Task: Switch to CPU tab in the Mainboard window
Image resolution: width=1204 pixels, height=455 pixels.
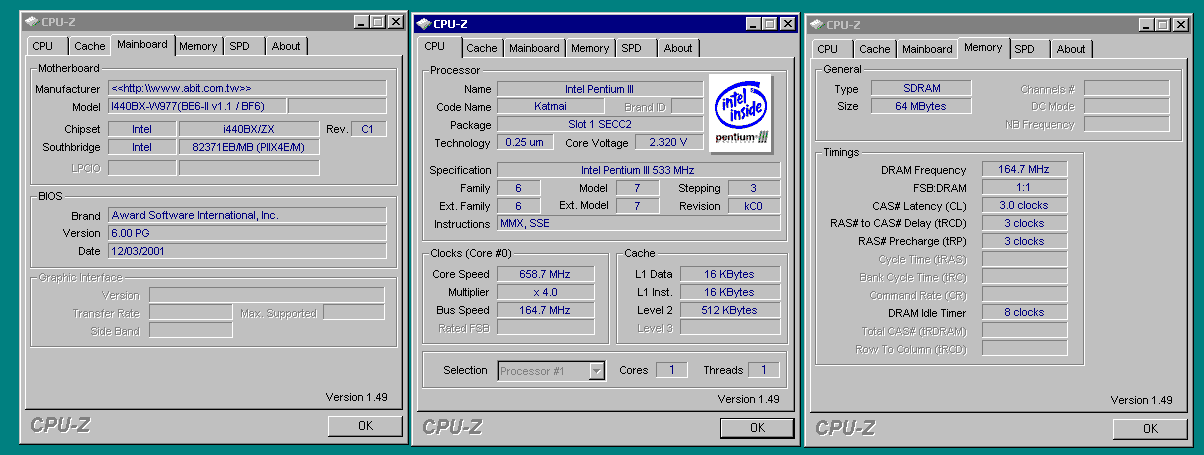Action: pyautogui.click(x=43, y=46)
